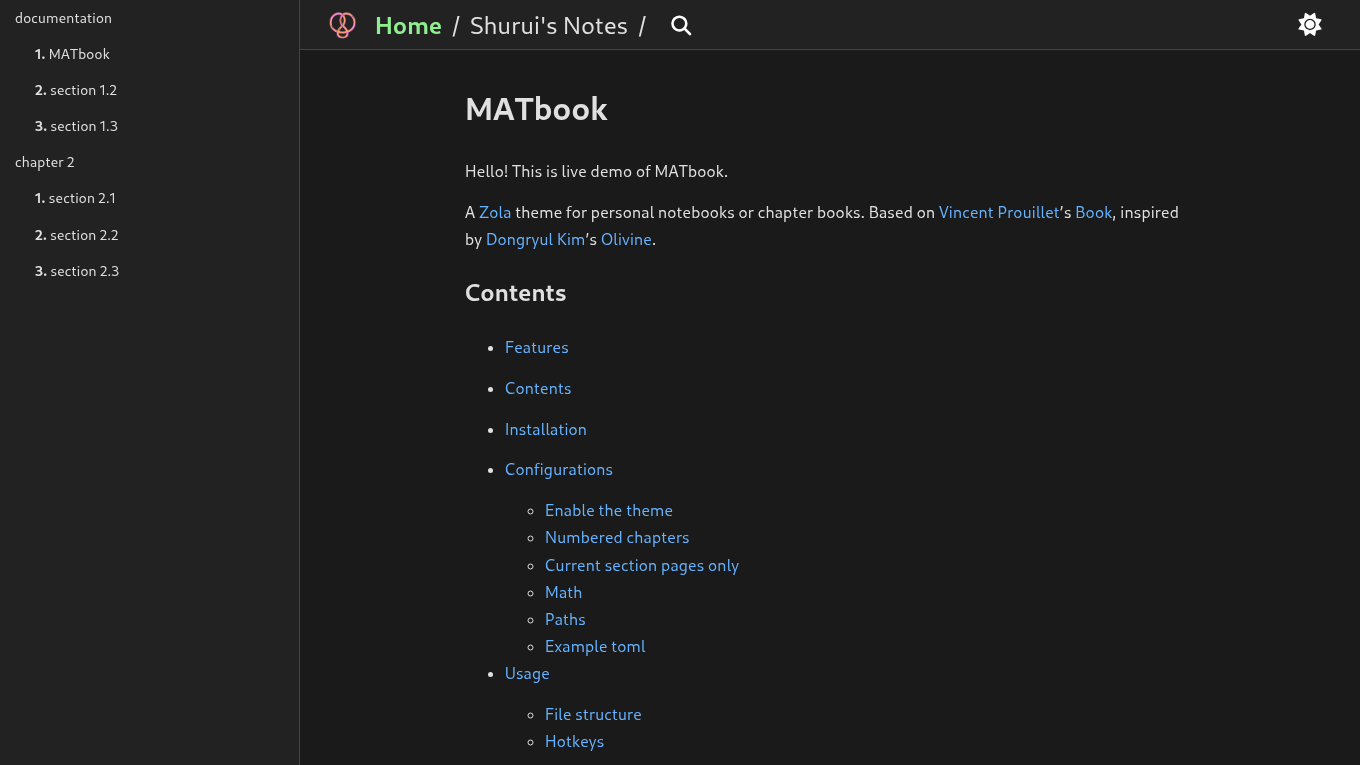Open the search with the magnifier icon
Screen dimensions: 1360x765
click(681, 26)
